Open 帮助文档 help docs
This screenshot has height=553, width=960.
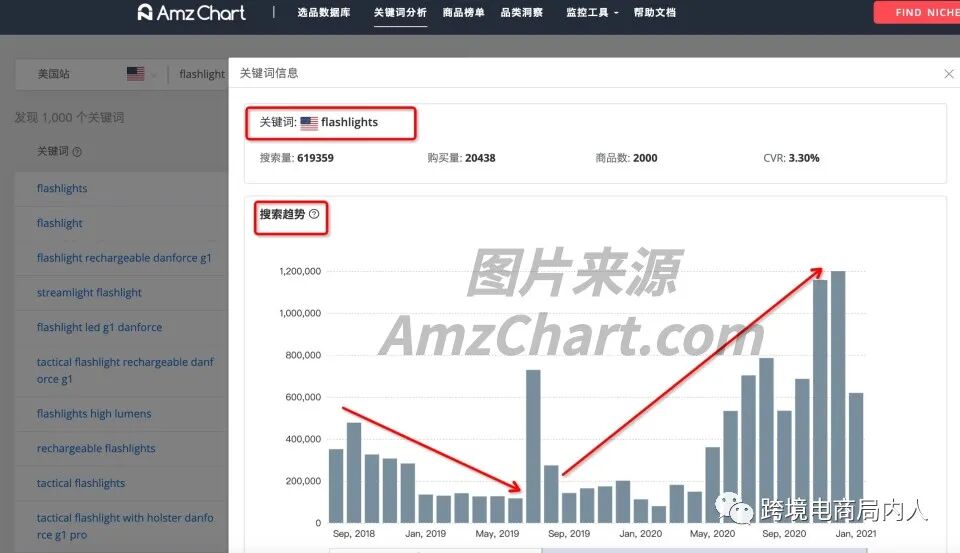(654, 12)
